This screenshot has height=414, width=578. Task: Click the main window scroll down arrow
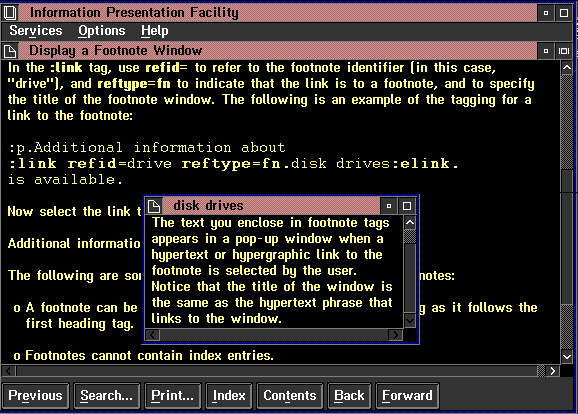pyautogui.click(x=567, y=356)
